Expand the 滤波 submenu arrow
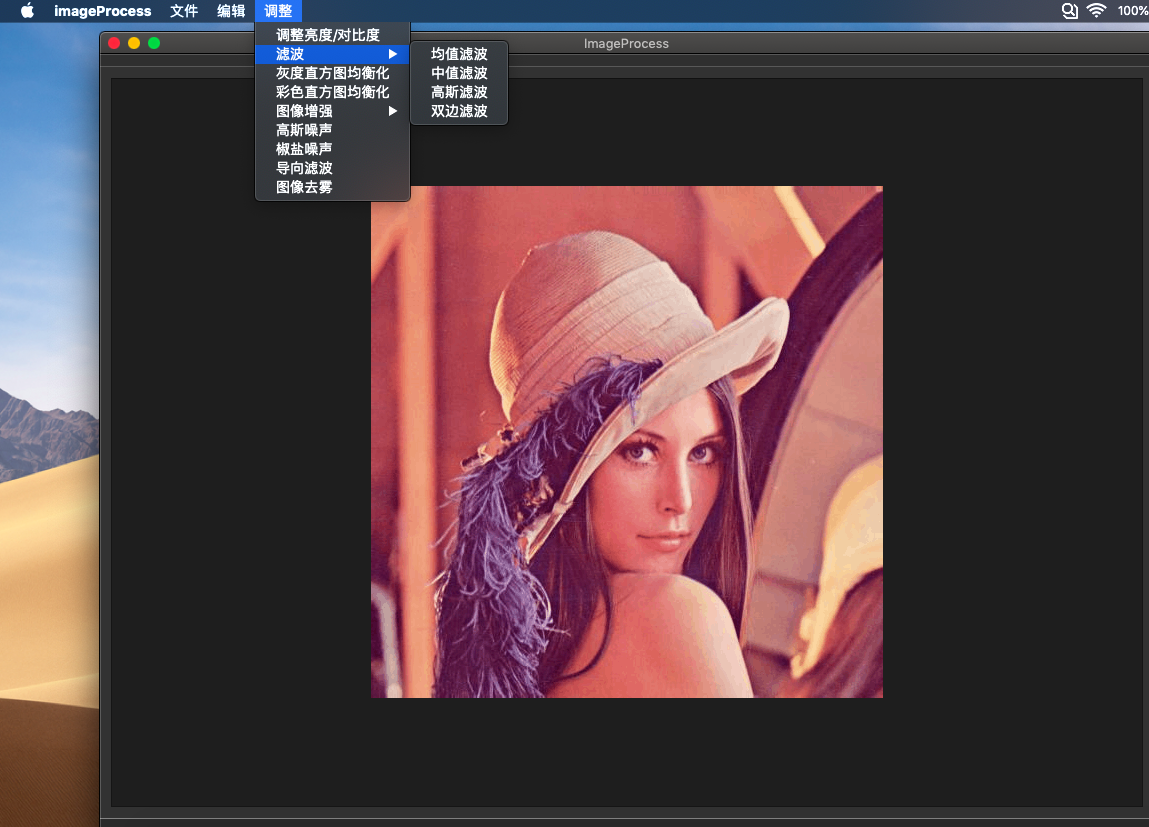 click(393, 54)
